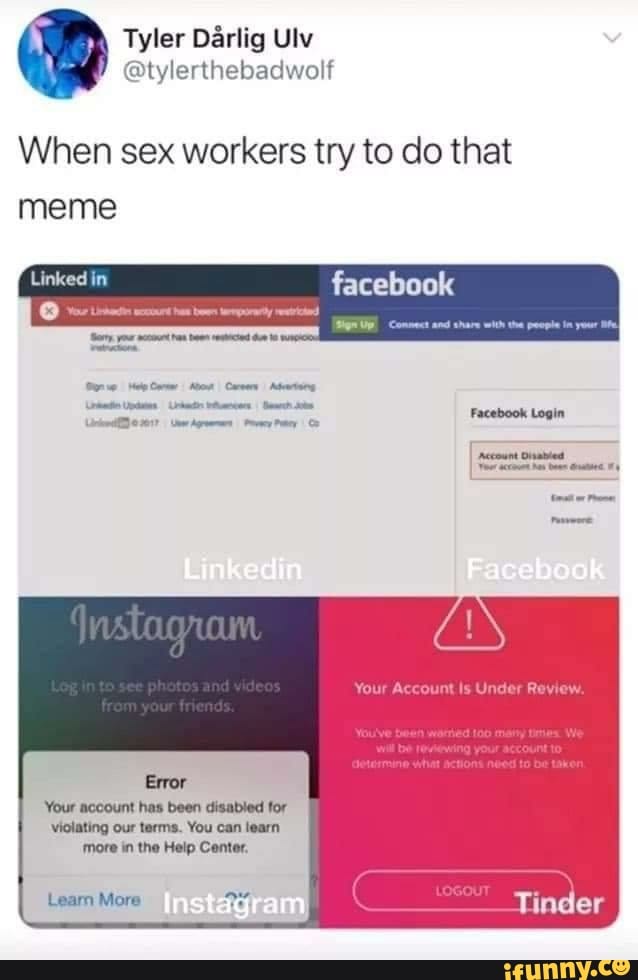Open the User Agreement link
Screen dimensions: 638x980
[x=201, y=423]
